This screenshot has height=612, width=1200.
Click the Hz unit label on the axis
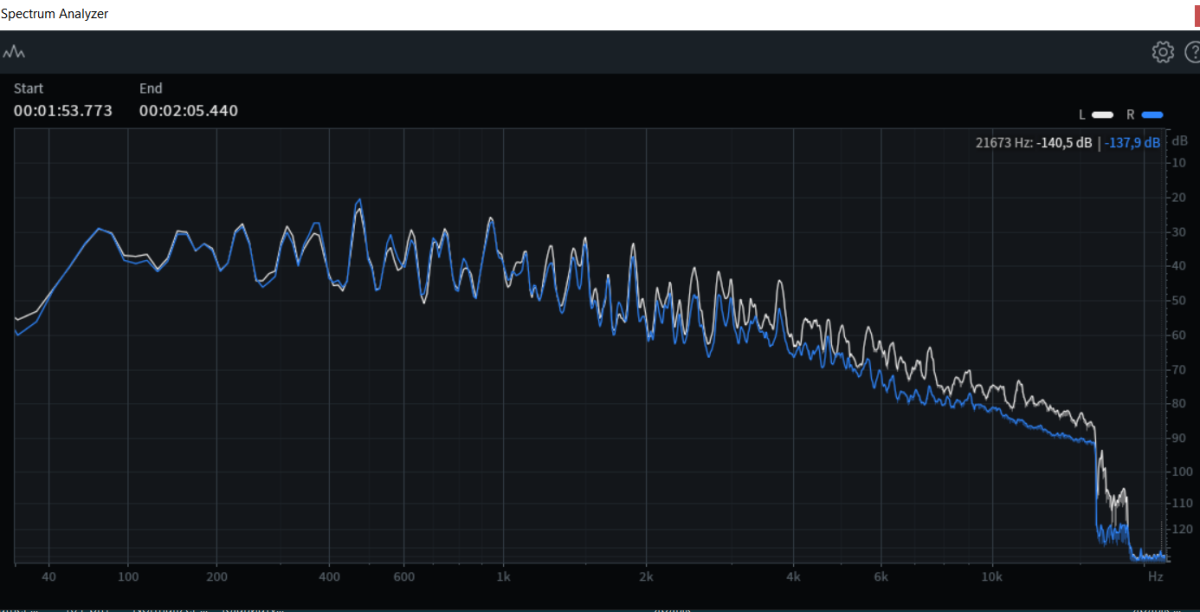tap(1155, 577)
